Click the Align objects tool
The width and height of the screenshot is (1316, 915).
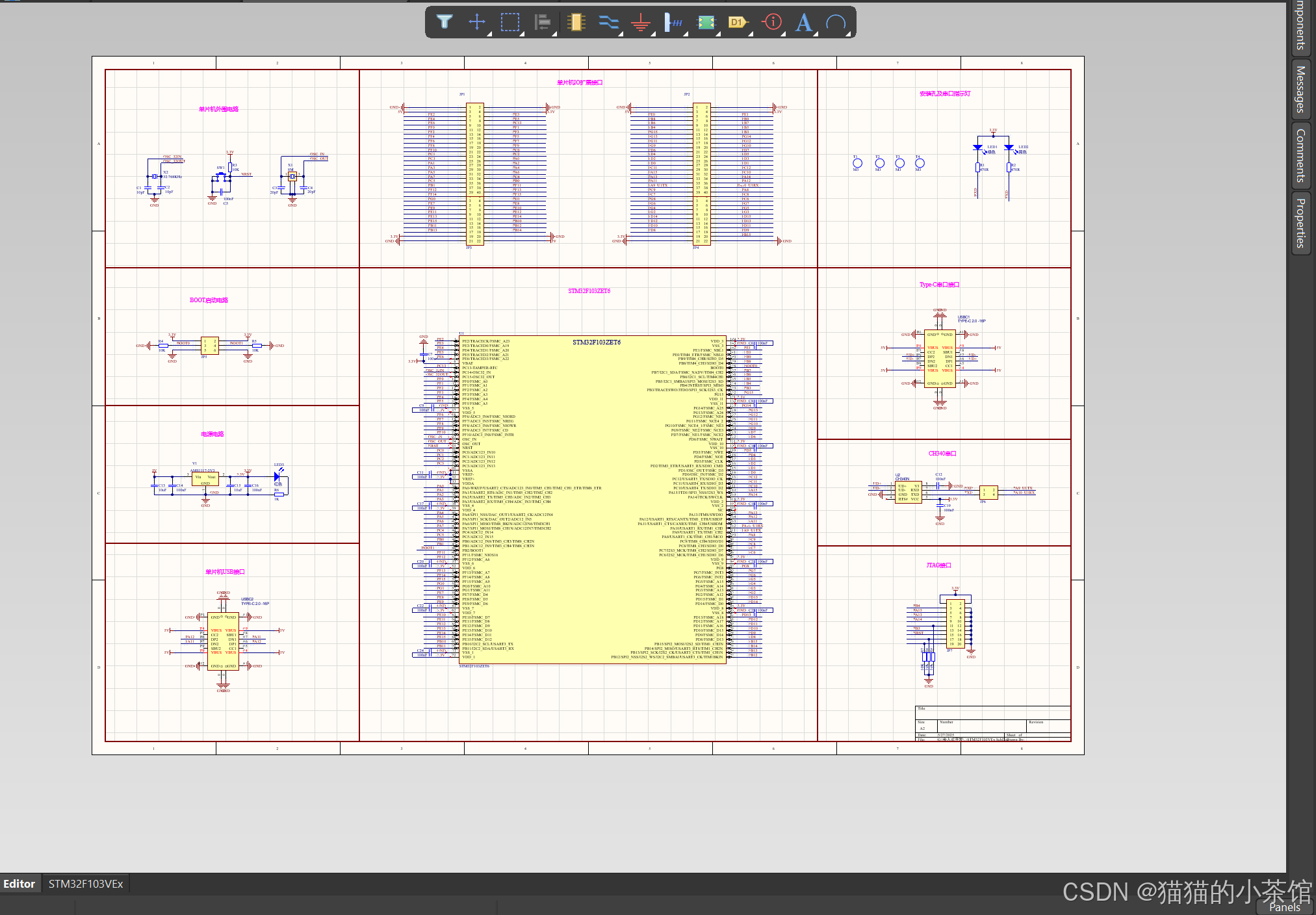point(543,22)
